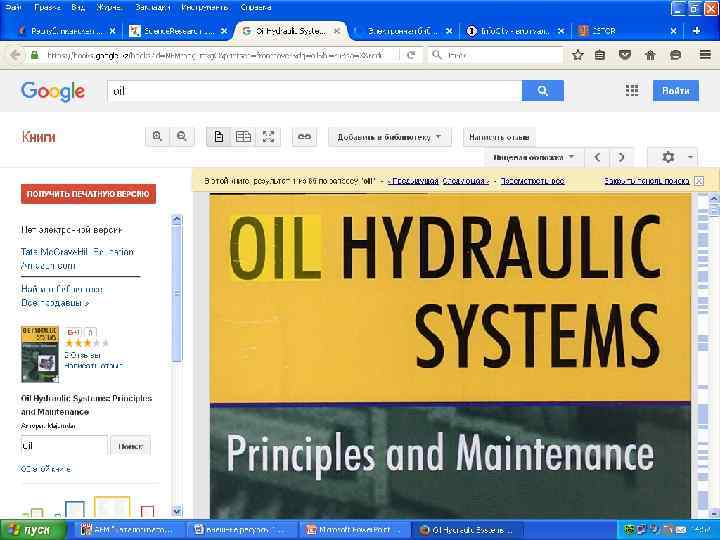The height and width of the screenshot is (540, 720).
Task: Click Pocket icon in toolbar
Action: (x=624, y=55)
